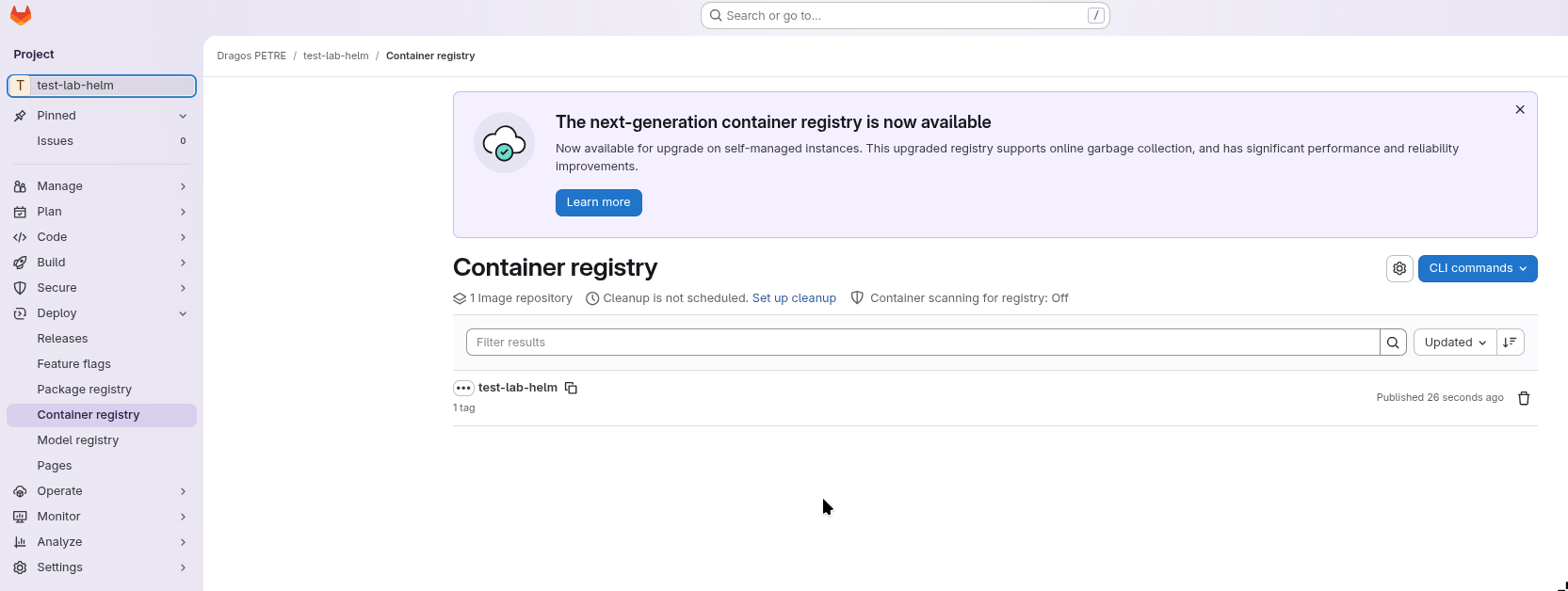The height and width of the screenshot is (591, 1568).
Task: Expand the Analyze section chevron
Action: [x=183, y=542]
